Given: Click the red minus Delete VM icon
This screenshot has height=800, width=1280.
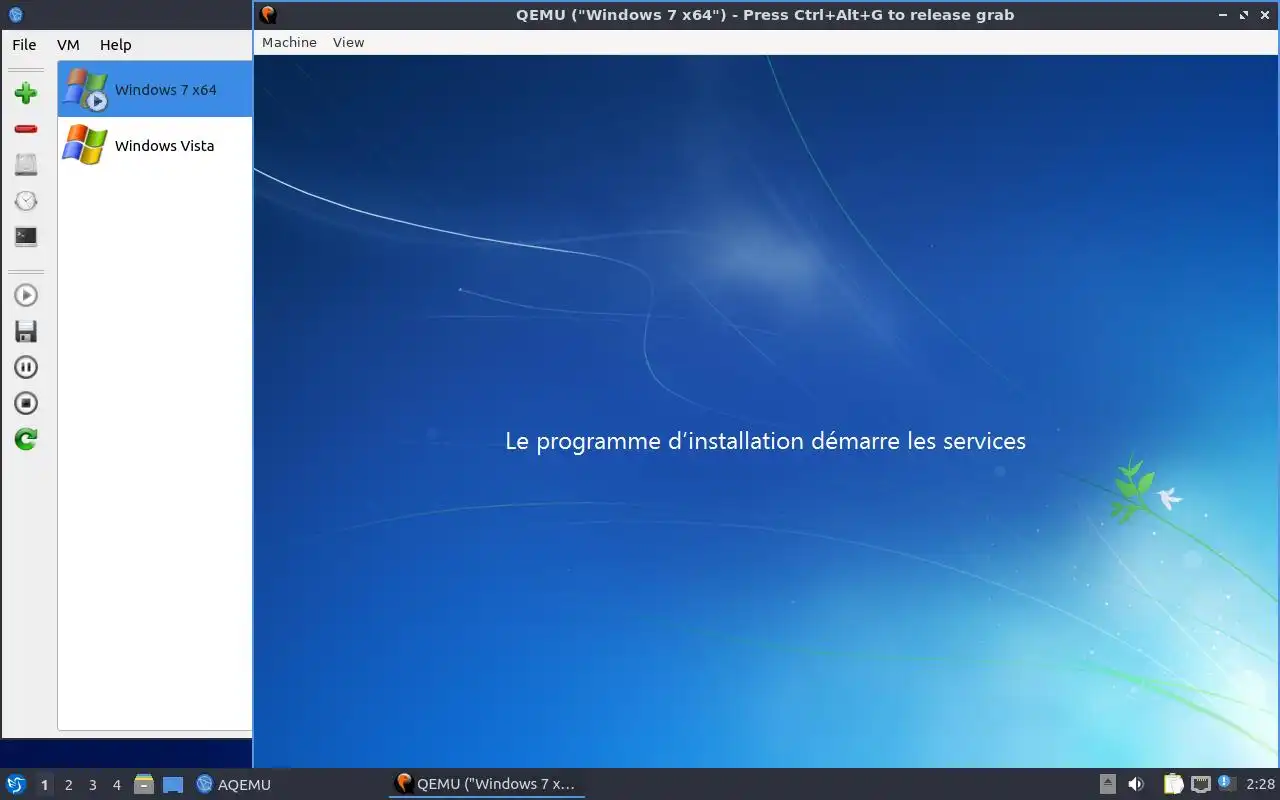Looking at the screenshot, I should [x=26, y=129].
